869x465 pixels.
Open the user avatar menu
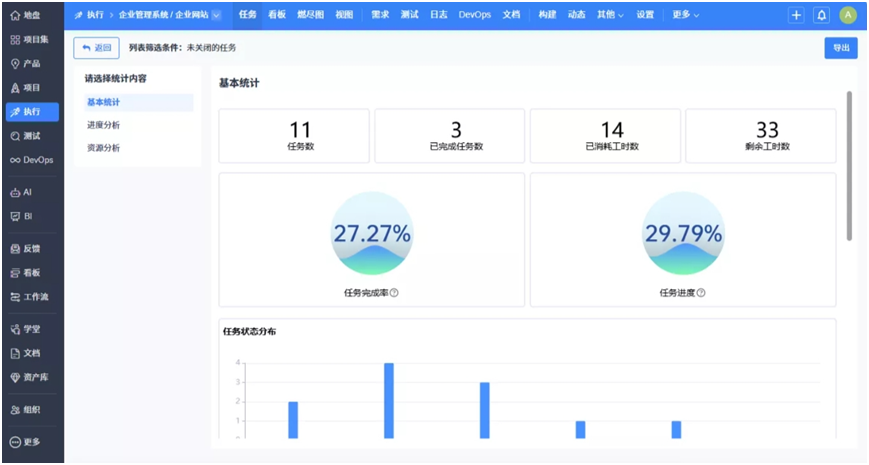847,15
